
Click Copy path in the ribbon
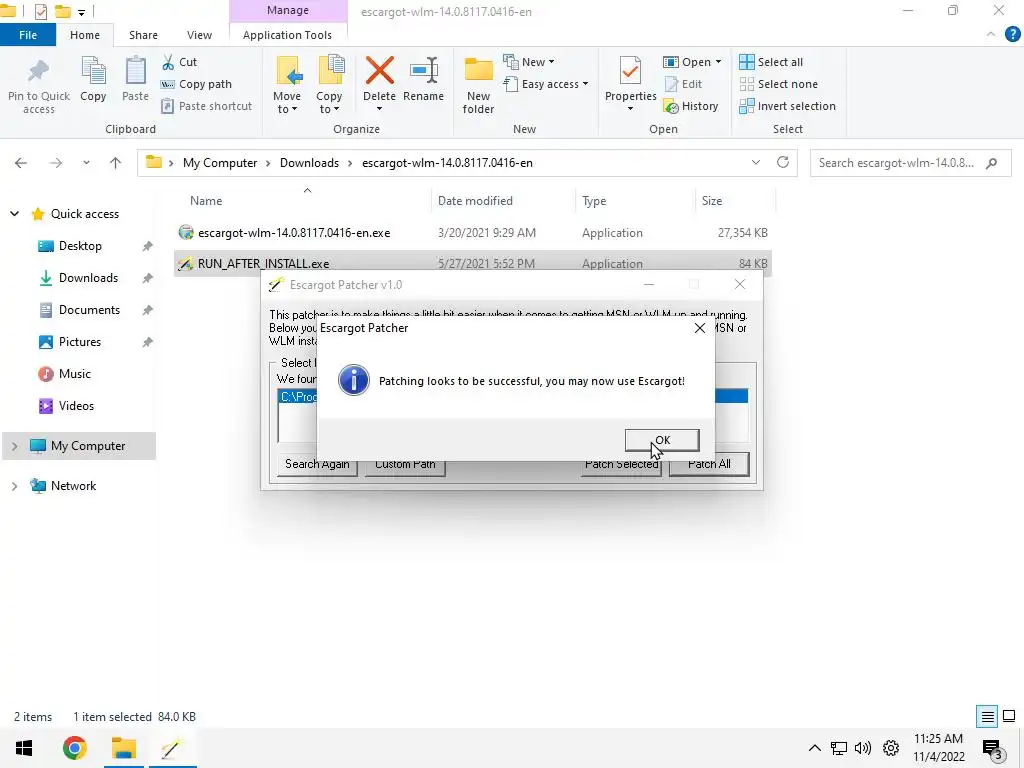197,84
